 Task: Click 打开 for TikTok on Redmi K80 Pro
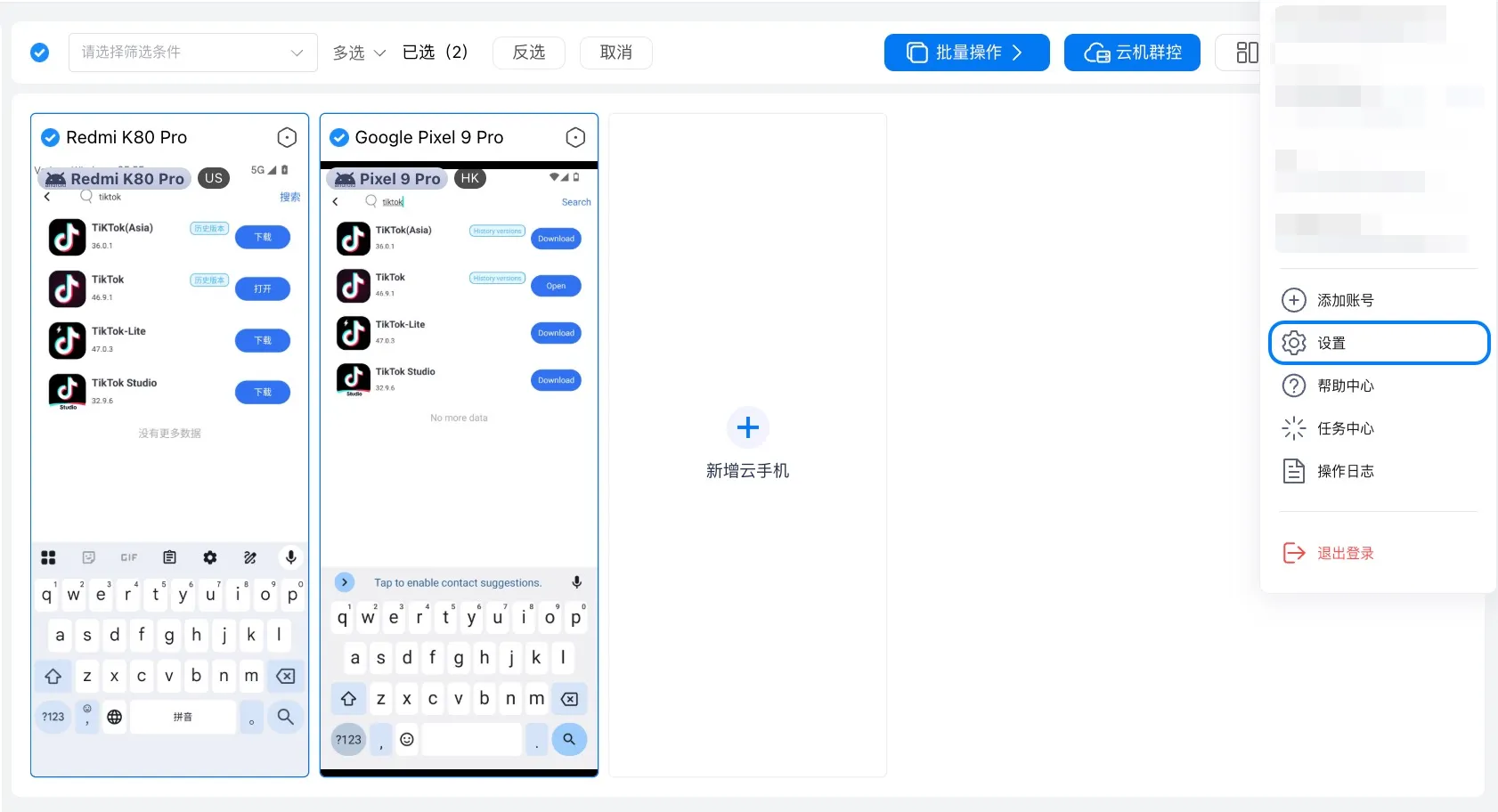(x=263, y=288)
